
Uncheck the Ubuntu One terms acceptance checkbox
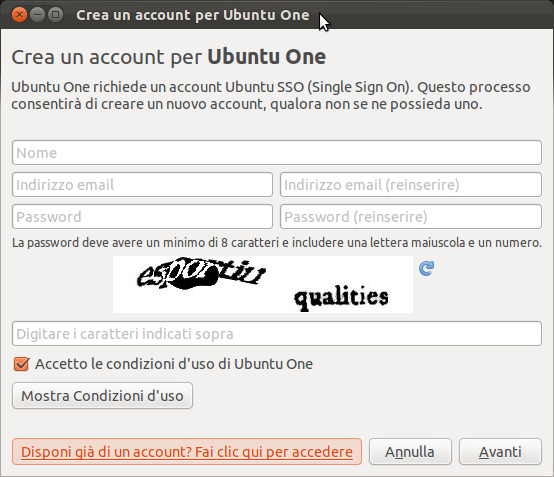coord(21,364)
